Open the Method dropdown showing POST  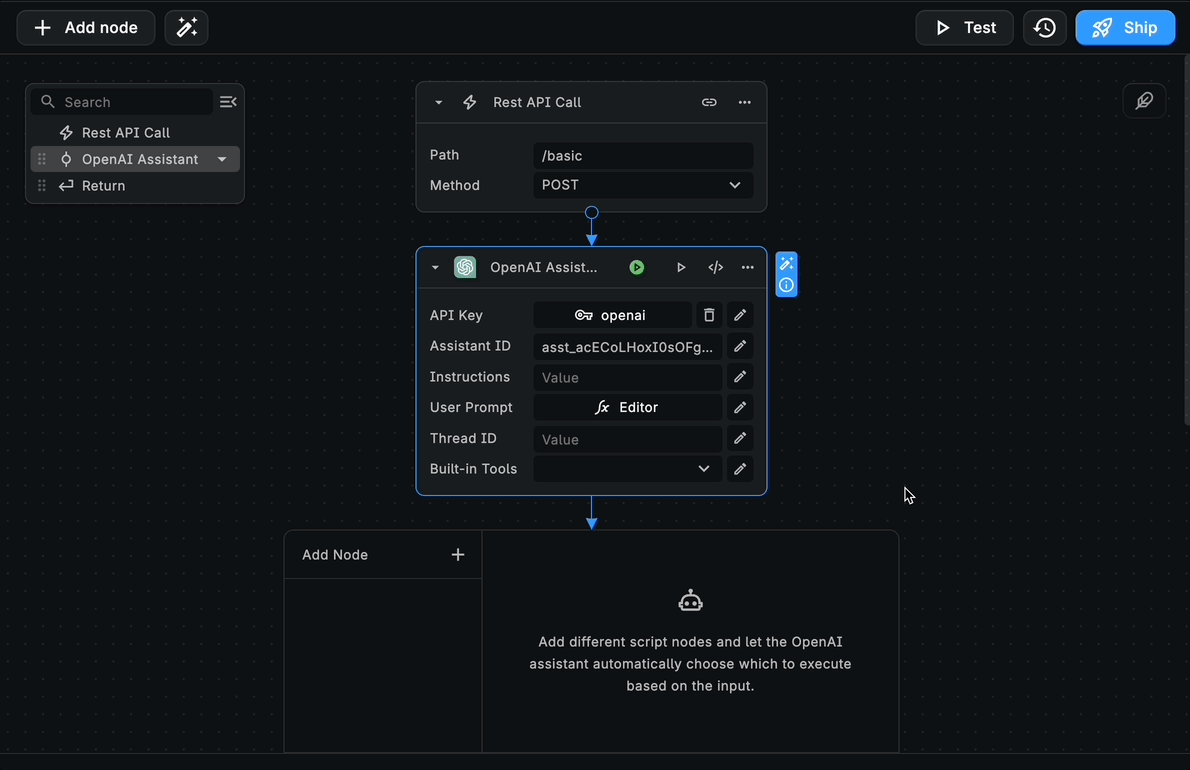click(642, 185)
